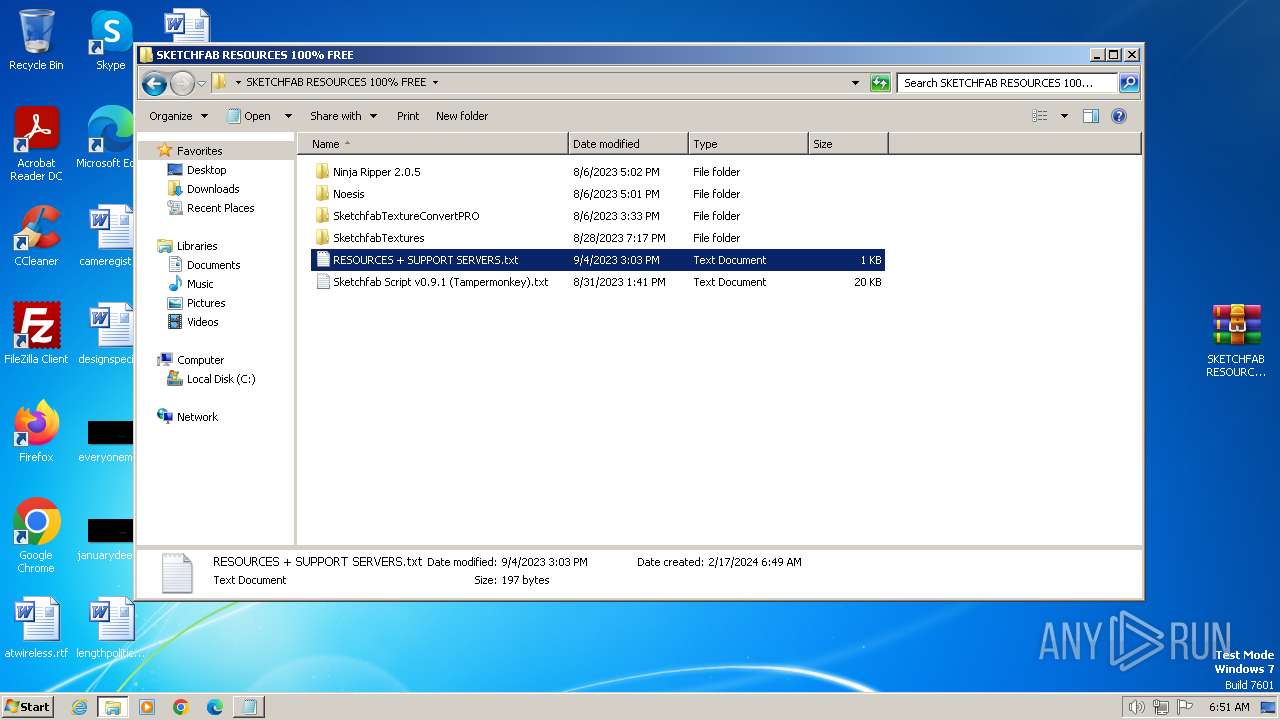Image resolution: width=1280 pixels, height=720 pixels.
Task: Select the SketchfabTextures folder icon
Action: 322,238
